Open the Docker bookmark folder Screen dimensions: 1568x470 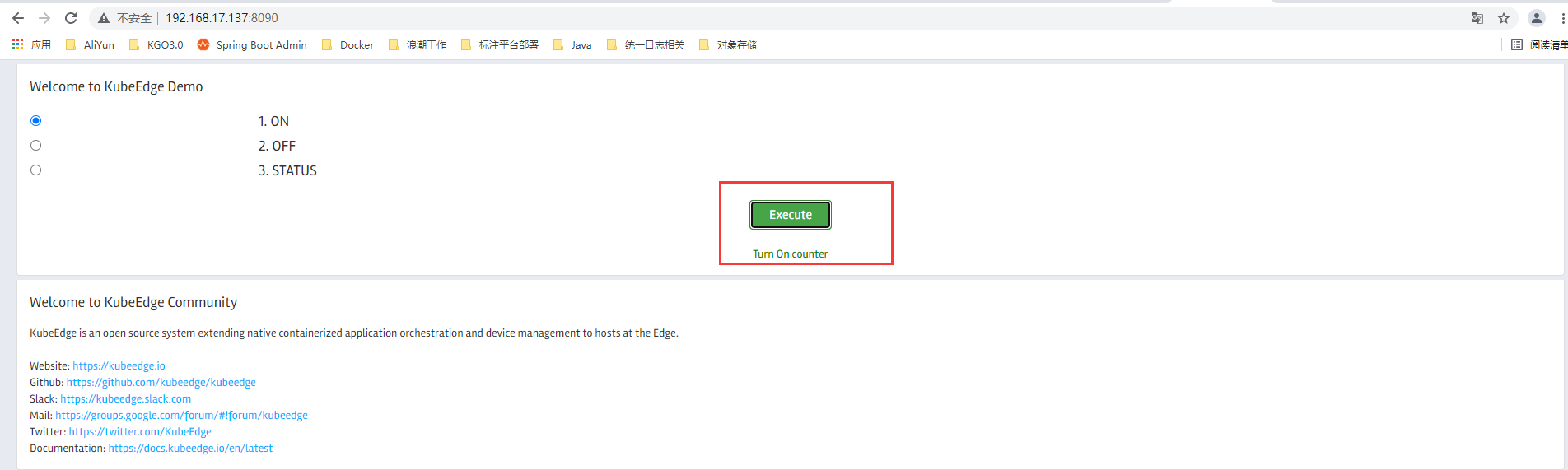tap(348, 44)
